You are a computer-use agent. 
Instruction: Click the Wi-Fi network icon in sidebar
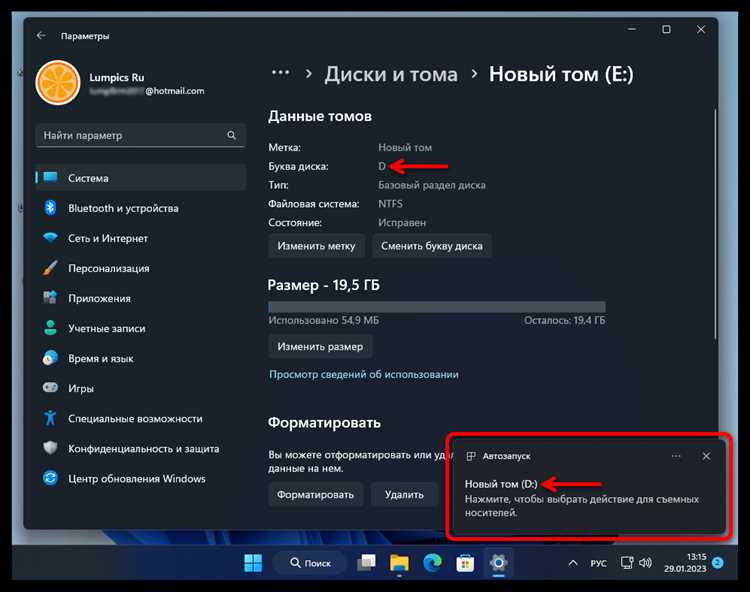(50, 238)
